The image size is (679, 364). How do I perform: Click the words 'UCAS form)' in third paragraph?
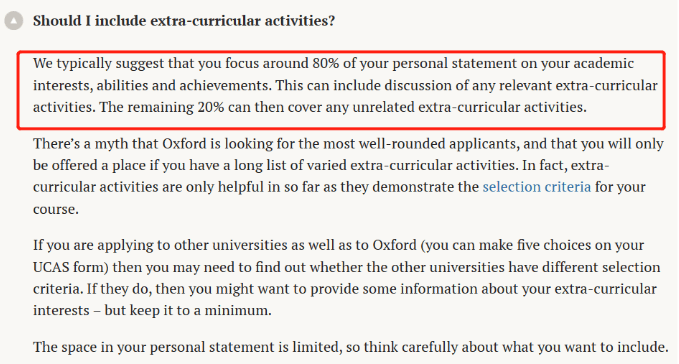click(71, 267)
